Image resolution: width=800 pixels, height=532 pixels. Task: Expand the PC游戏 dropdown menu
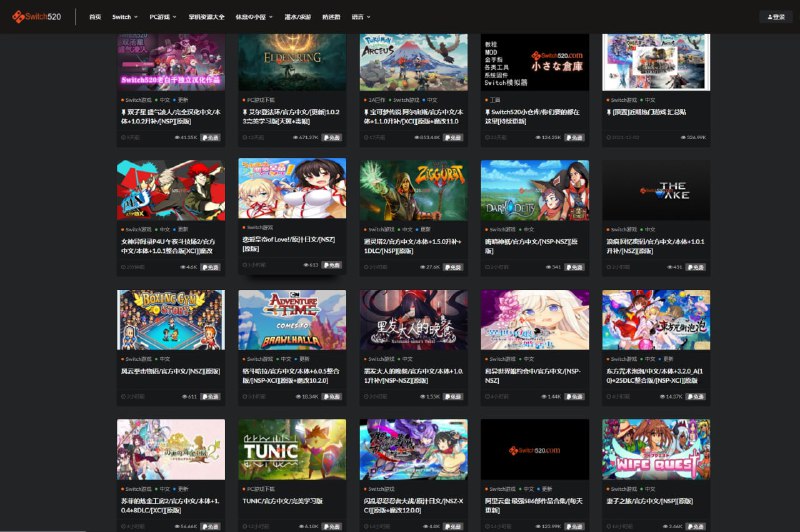(162, 17)
